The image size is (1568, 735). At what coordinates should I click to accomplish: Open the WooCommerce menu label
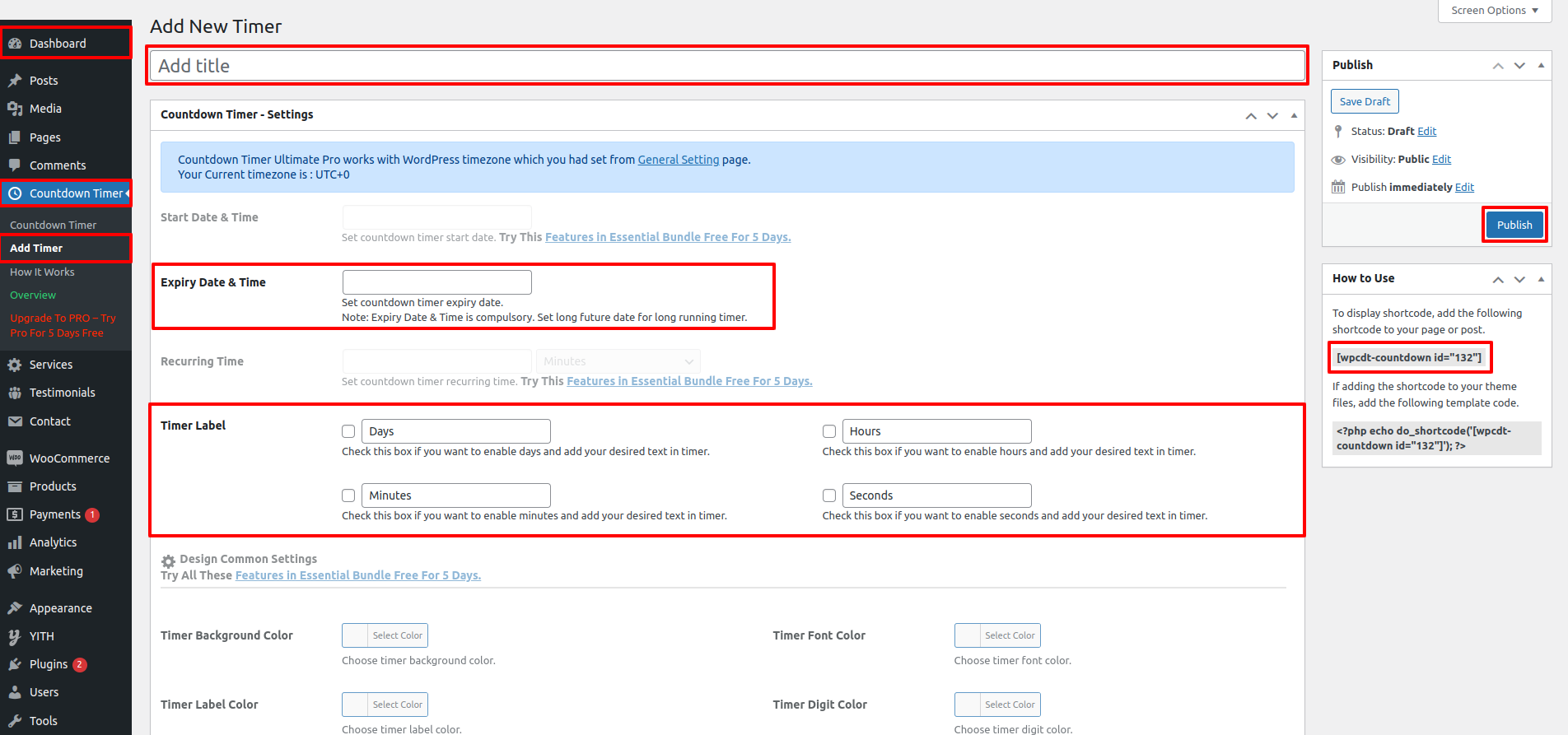click(69, 458)
